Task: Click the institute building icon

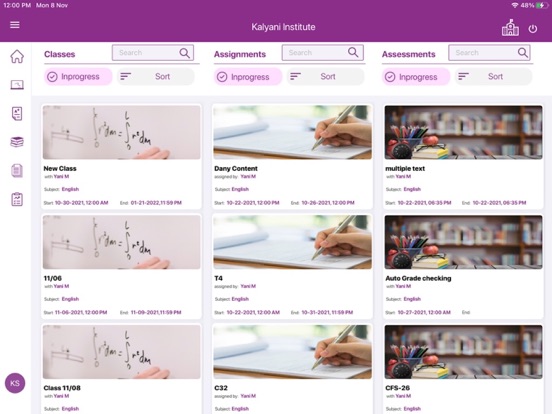Action: tap(510, 27)
